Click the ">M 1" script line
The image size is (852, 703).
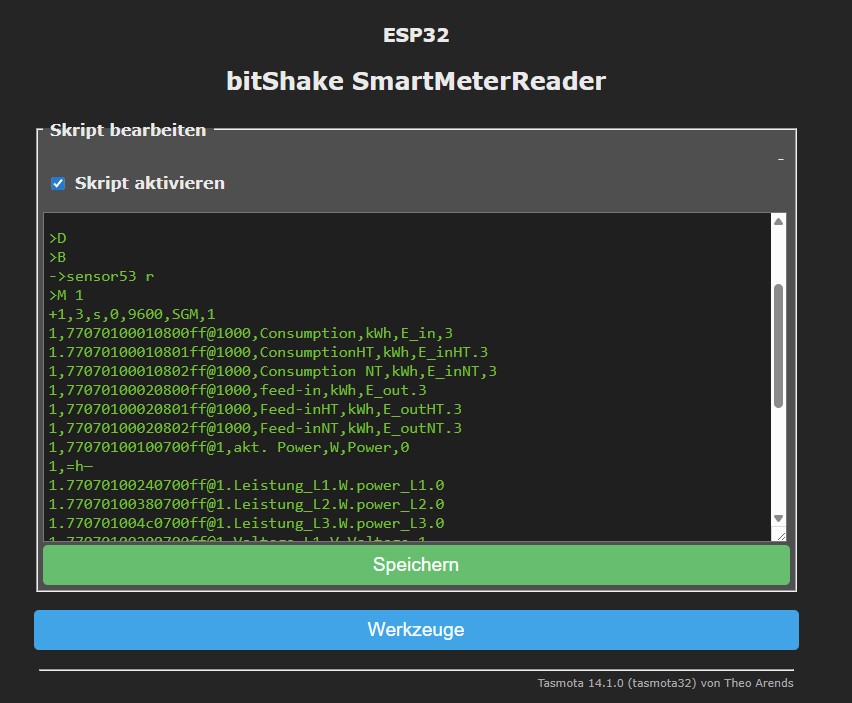click(x=66, y=296)
